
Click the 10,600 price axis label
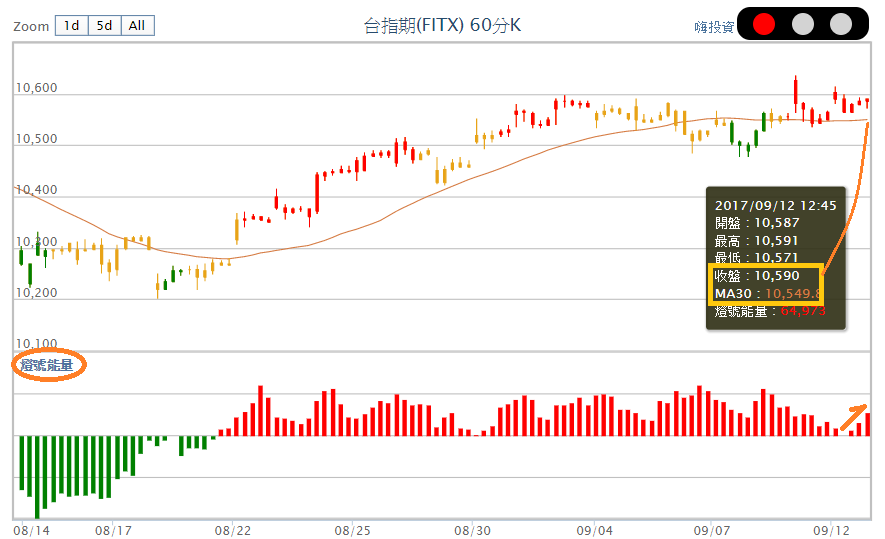point(37,88)
